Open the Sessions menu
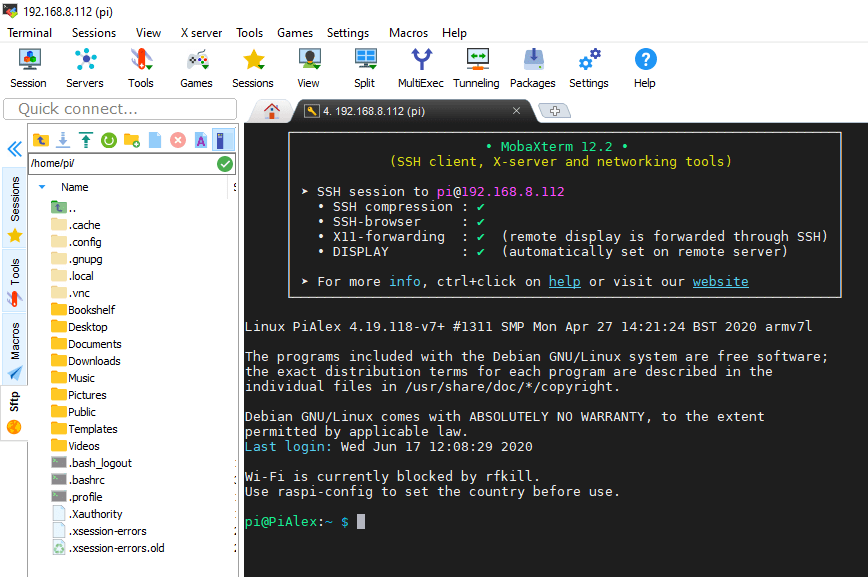Image resolution: width=868 pixels, height=577 pixels. point(94,33)
